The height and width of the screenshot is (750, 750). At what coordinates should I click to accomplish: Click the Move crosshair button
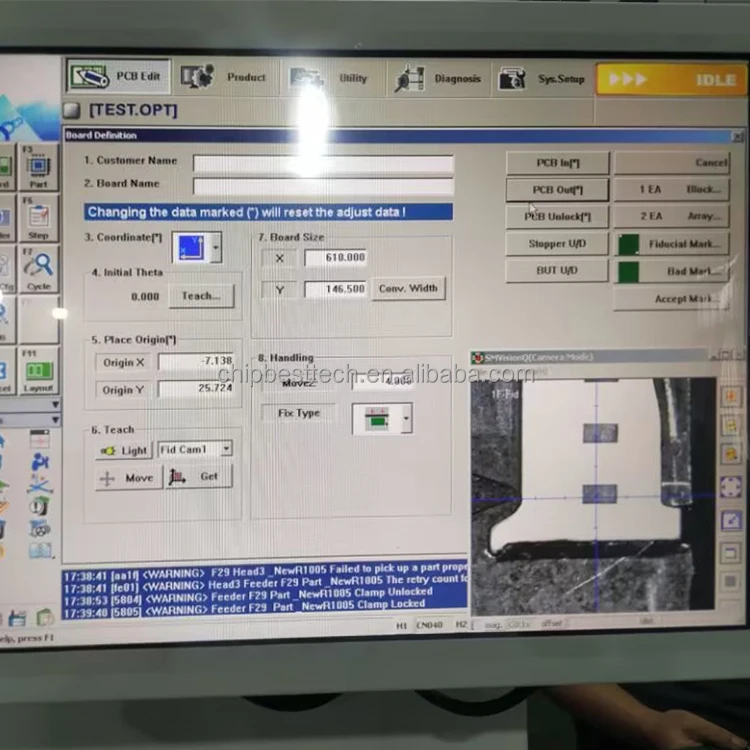click(128, 478)
